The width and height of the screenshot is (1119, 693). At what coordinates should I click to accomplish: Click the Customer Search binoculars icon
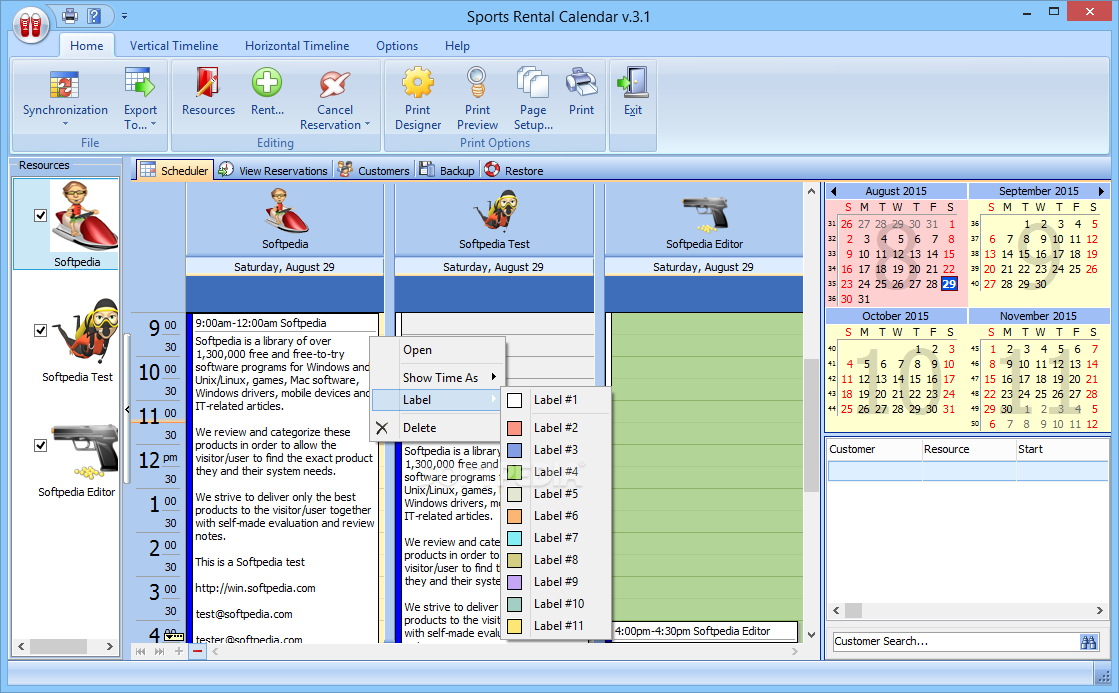click(1088, 642)
